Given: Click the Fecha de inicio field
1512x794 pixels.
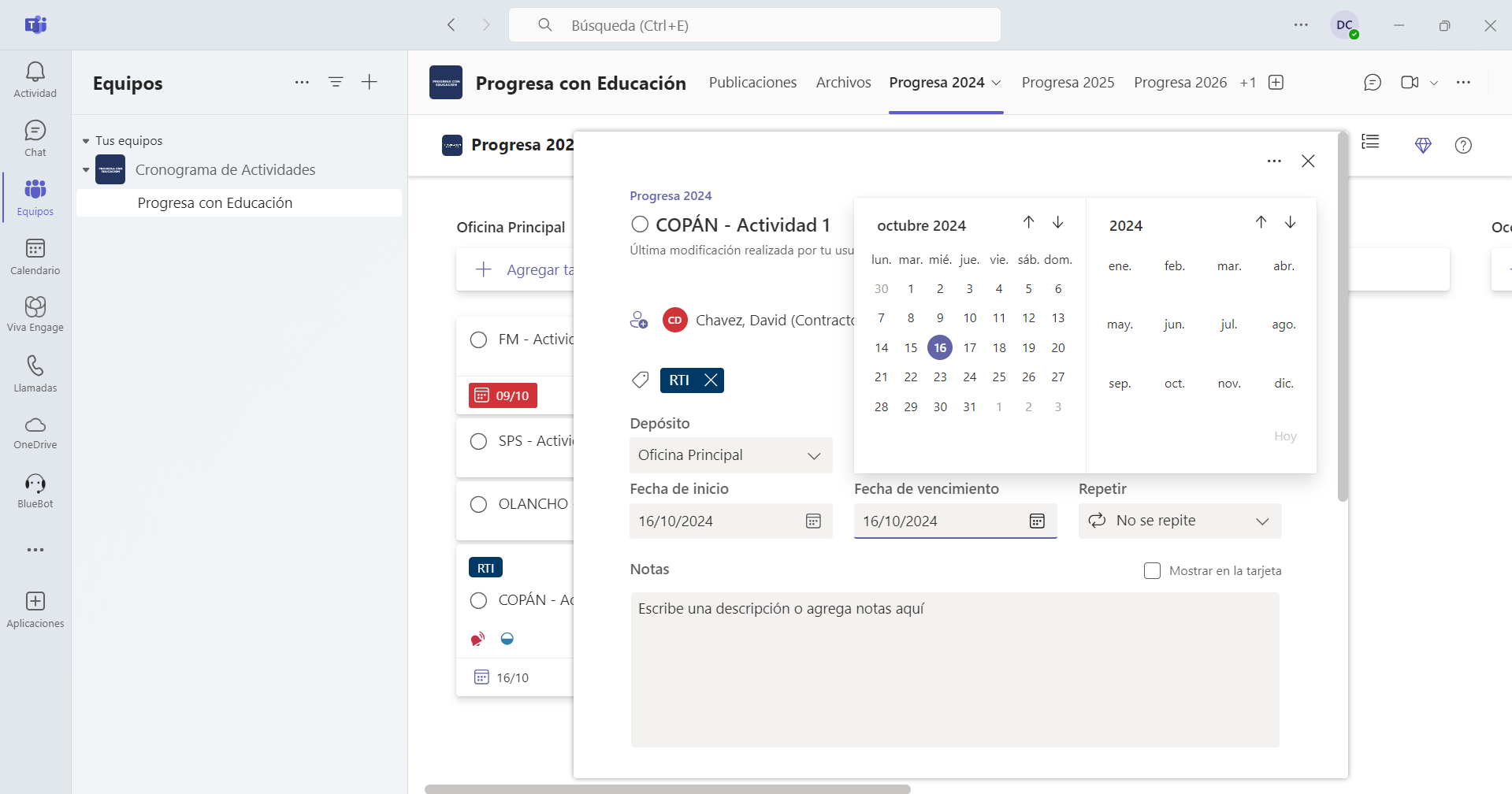Looking at the screenshot, I should [730, 521].
